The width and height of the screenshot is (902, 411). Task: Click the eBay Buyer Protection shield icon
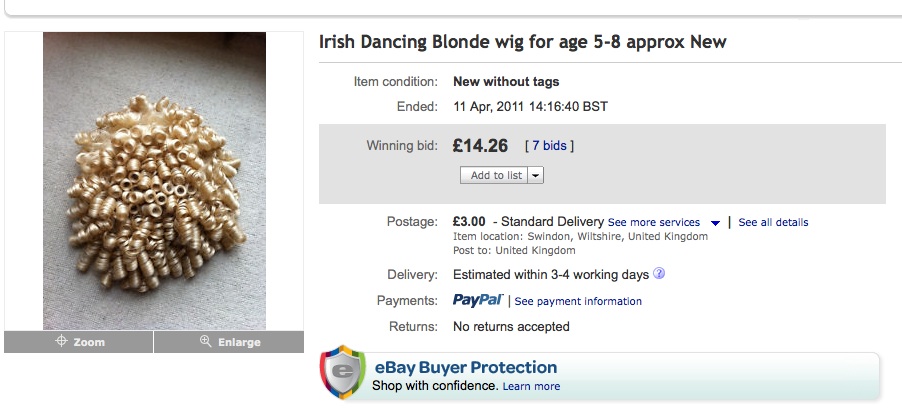tap(341, 374)
